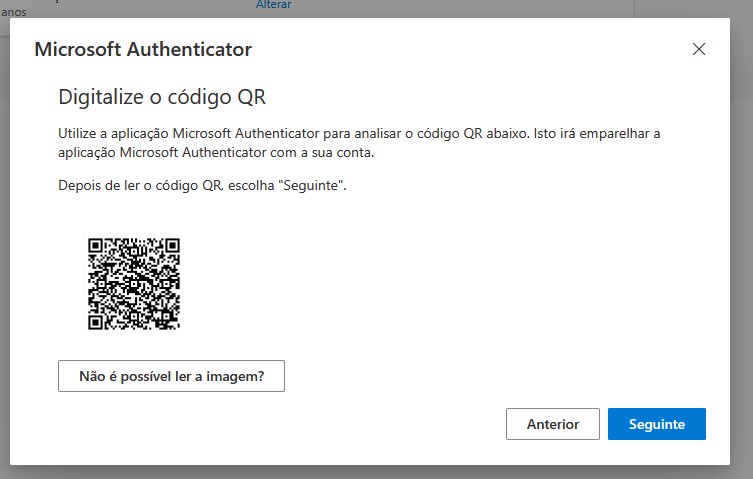Click the QR code's bottom-left finder square
The height and width of the screenshot is (479, 753).
[96, 321]
